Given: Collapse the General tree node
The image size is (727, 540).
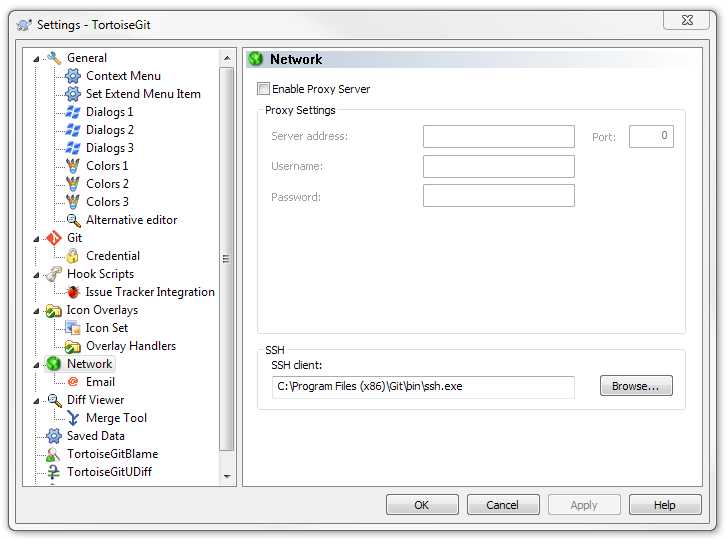Looking at the screenshot, I should pyautogui.click(x=36, y=59).
